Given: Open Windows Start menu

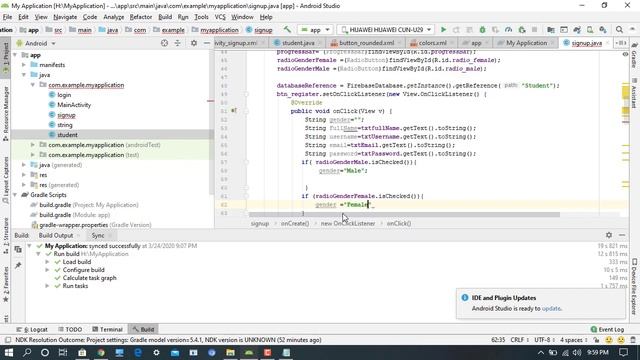Looking at the screenshot, I should [9, 352].
